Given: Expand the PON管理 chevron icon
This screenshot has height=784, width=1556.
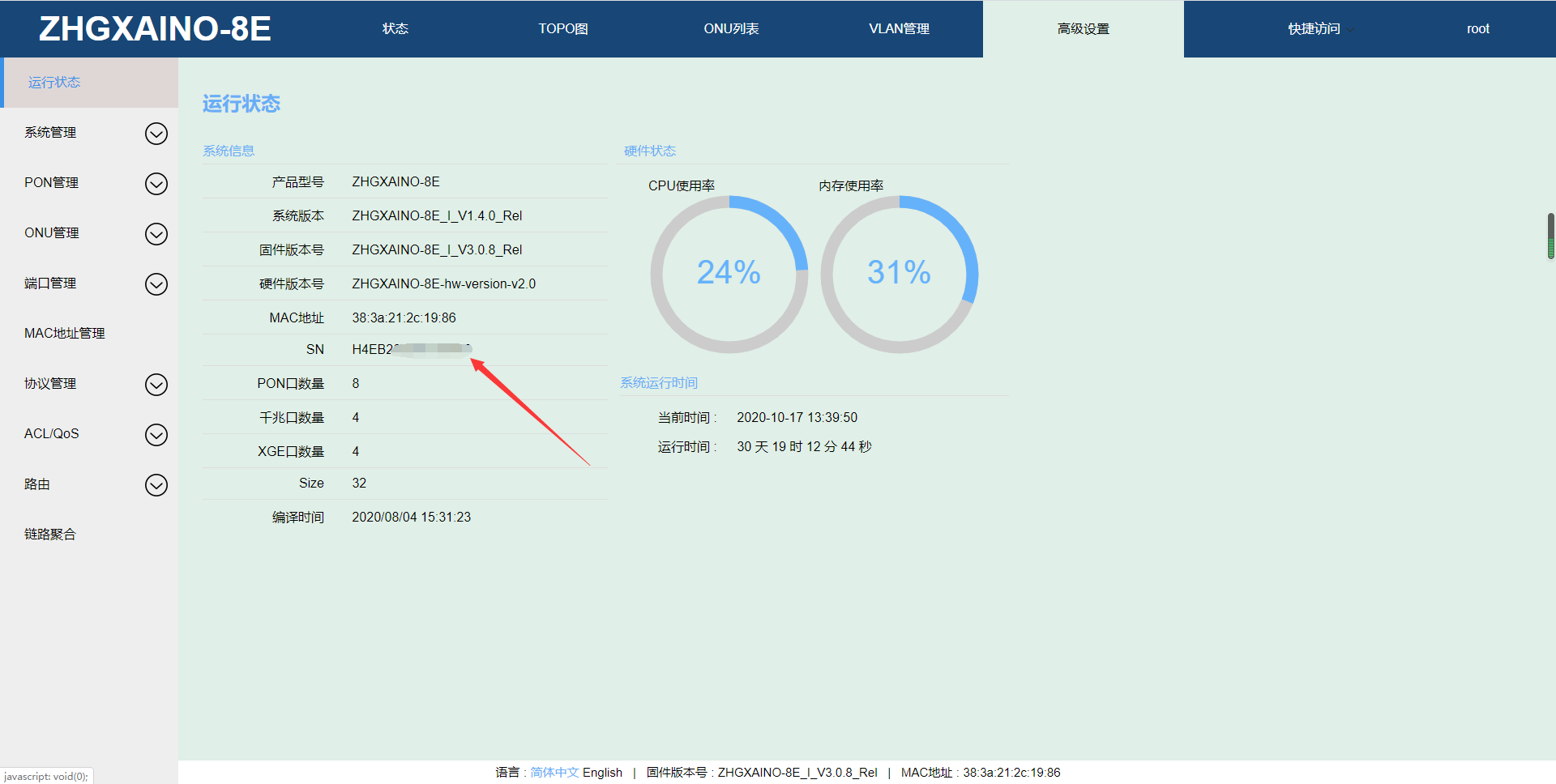Looking at the screenshot, I should (x=156, y=184).
